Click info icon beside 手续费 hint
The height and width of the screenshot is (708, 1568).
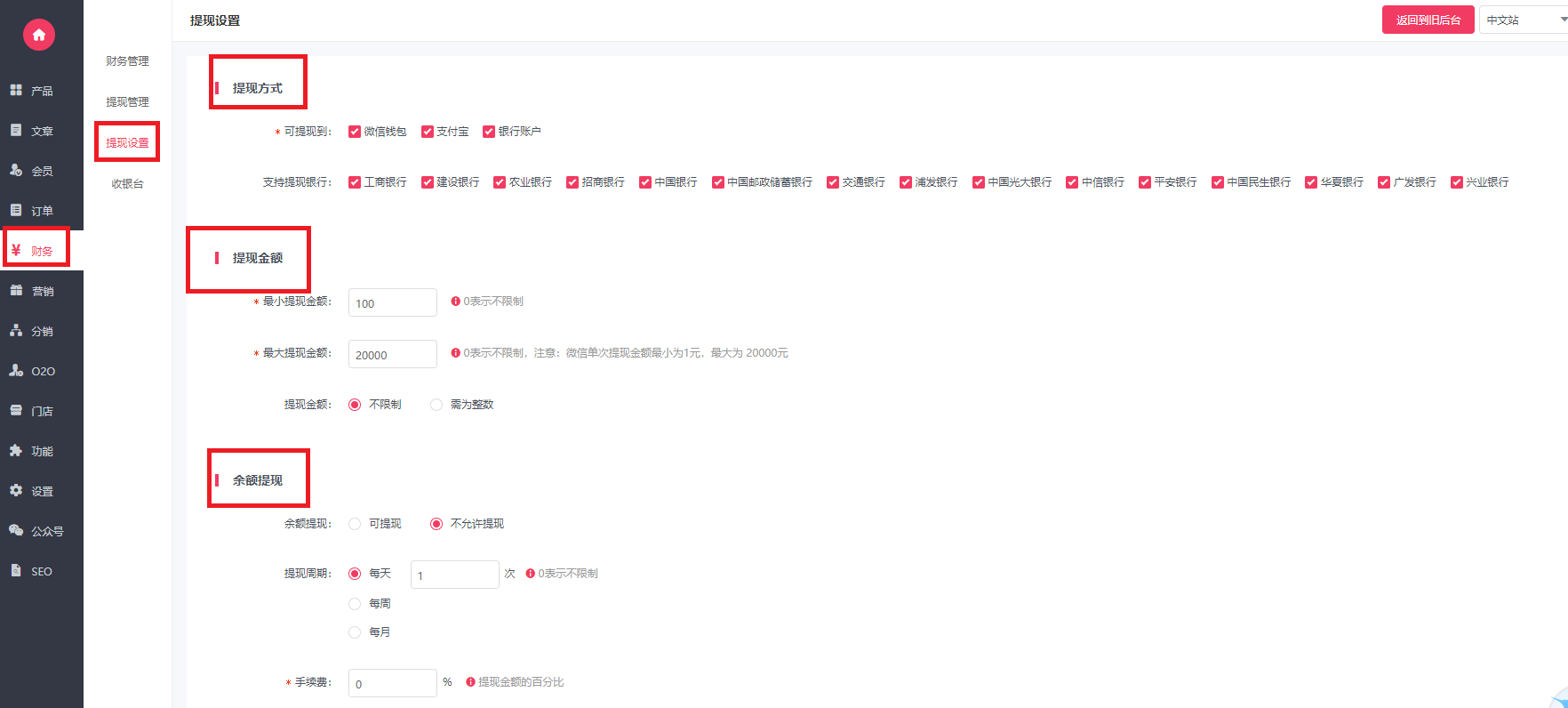(470, 682)
